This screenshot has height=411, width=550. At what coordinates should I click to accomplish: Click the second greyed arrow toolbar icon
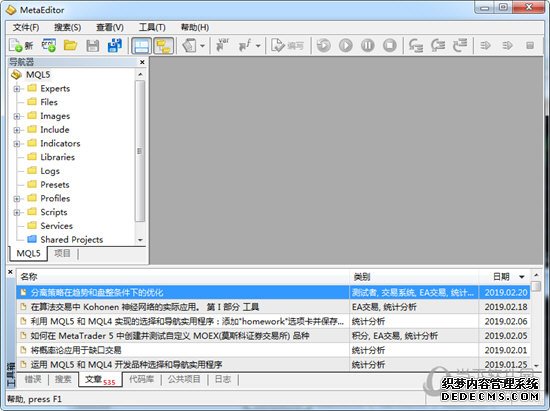(x=508, y=46)
